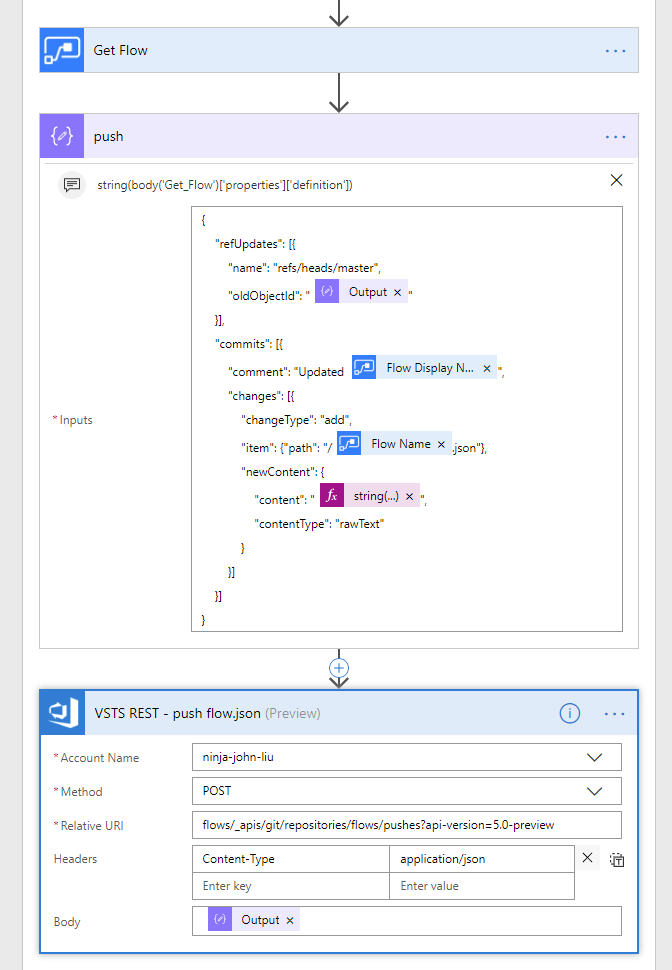
Task: Remove the Flow Name token from path
Action: point(440,444)
